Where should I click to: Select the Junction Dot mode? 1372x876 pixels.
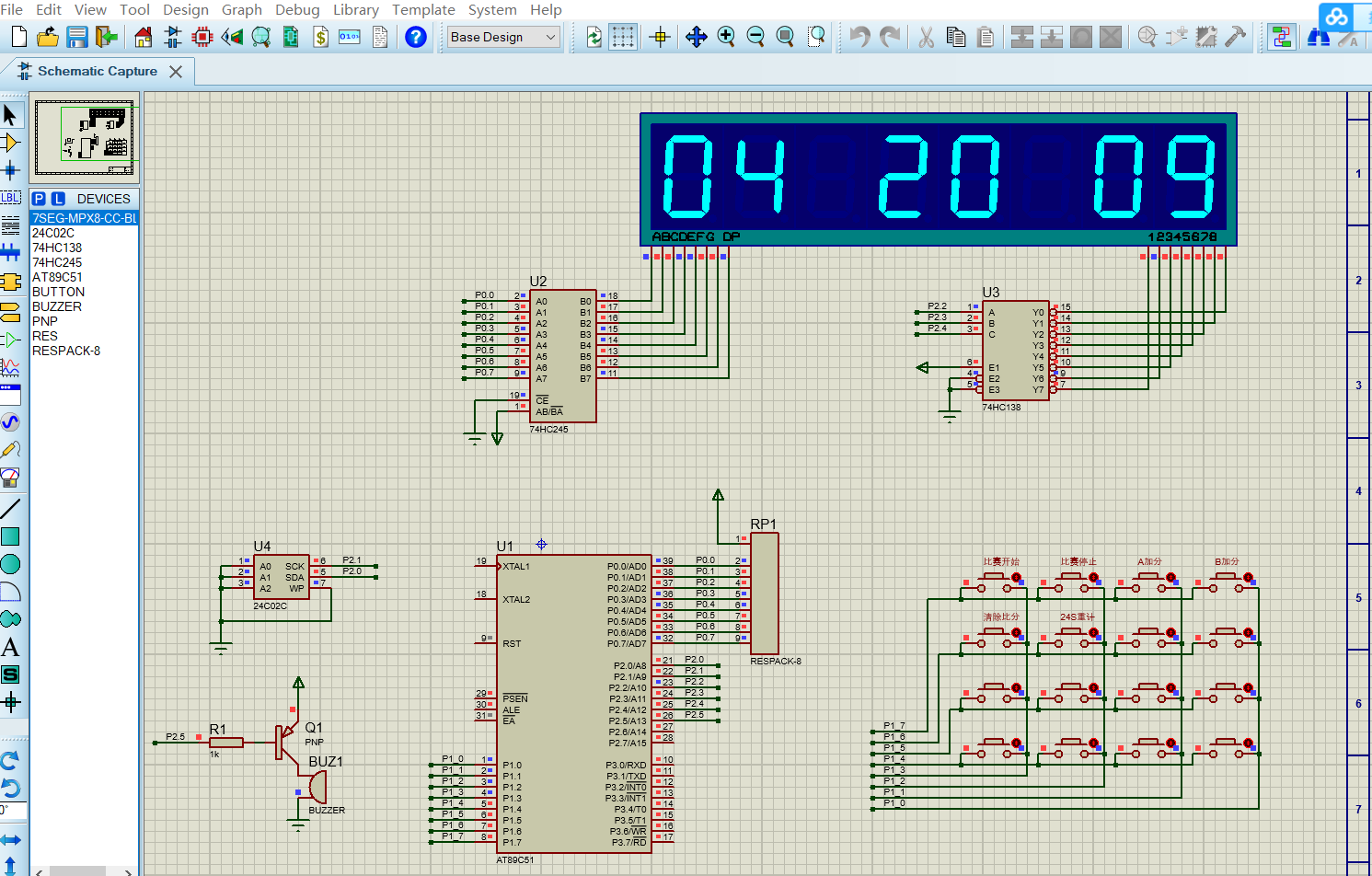tap(10, 169)
